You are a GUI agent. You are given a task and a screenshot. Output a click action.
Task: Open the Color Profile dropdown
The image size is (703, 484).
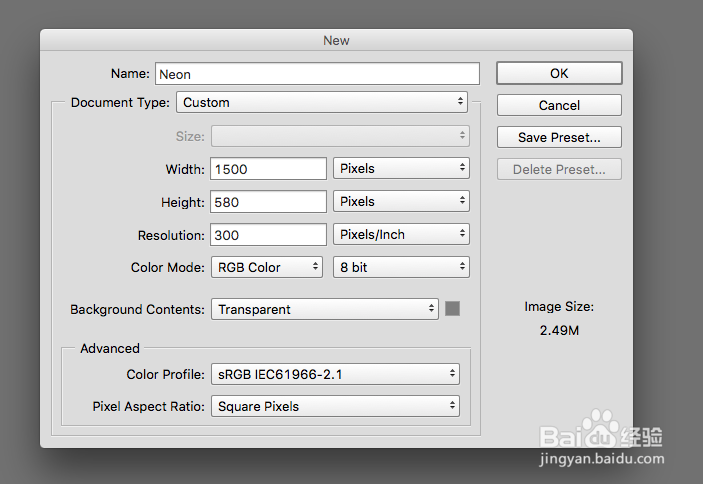pos(335,375)
